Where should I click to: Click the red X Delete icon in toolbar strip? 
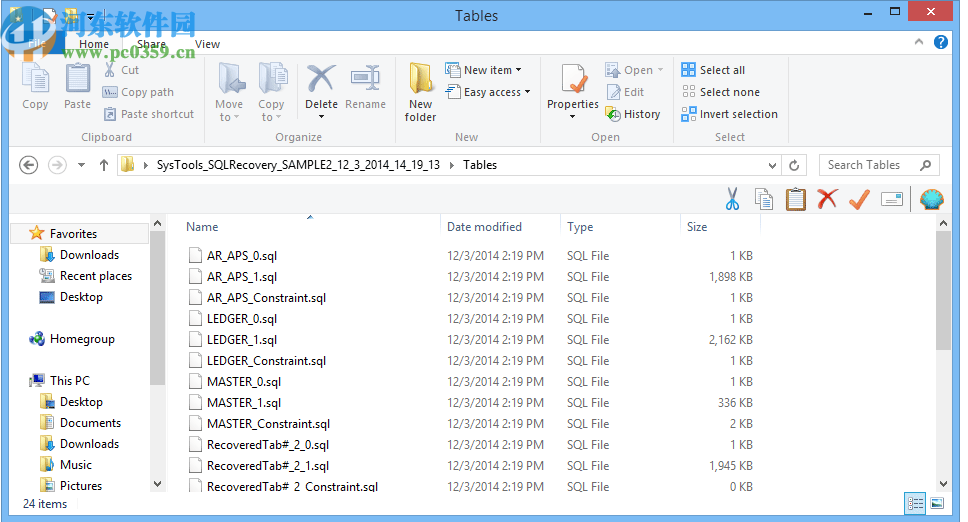pos(827,199)
